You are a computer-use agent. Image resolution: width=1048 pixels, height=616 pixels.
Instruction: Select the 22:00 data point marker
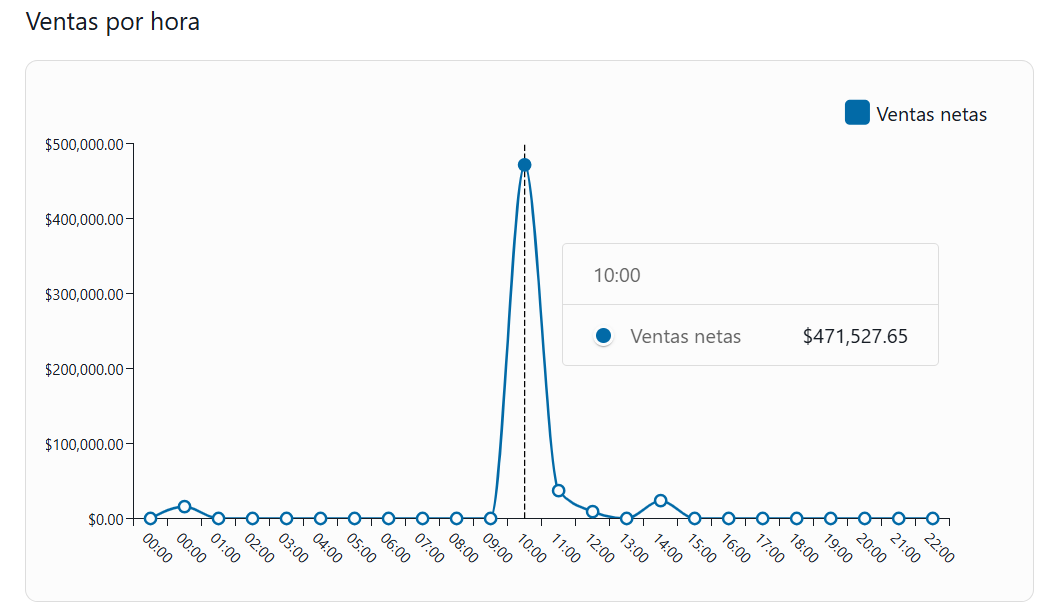coord(933,519)
